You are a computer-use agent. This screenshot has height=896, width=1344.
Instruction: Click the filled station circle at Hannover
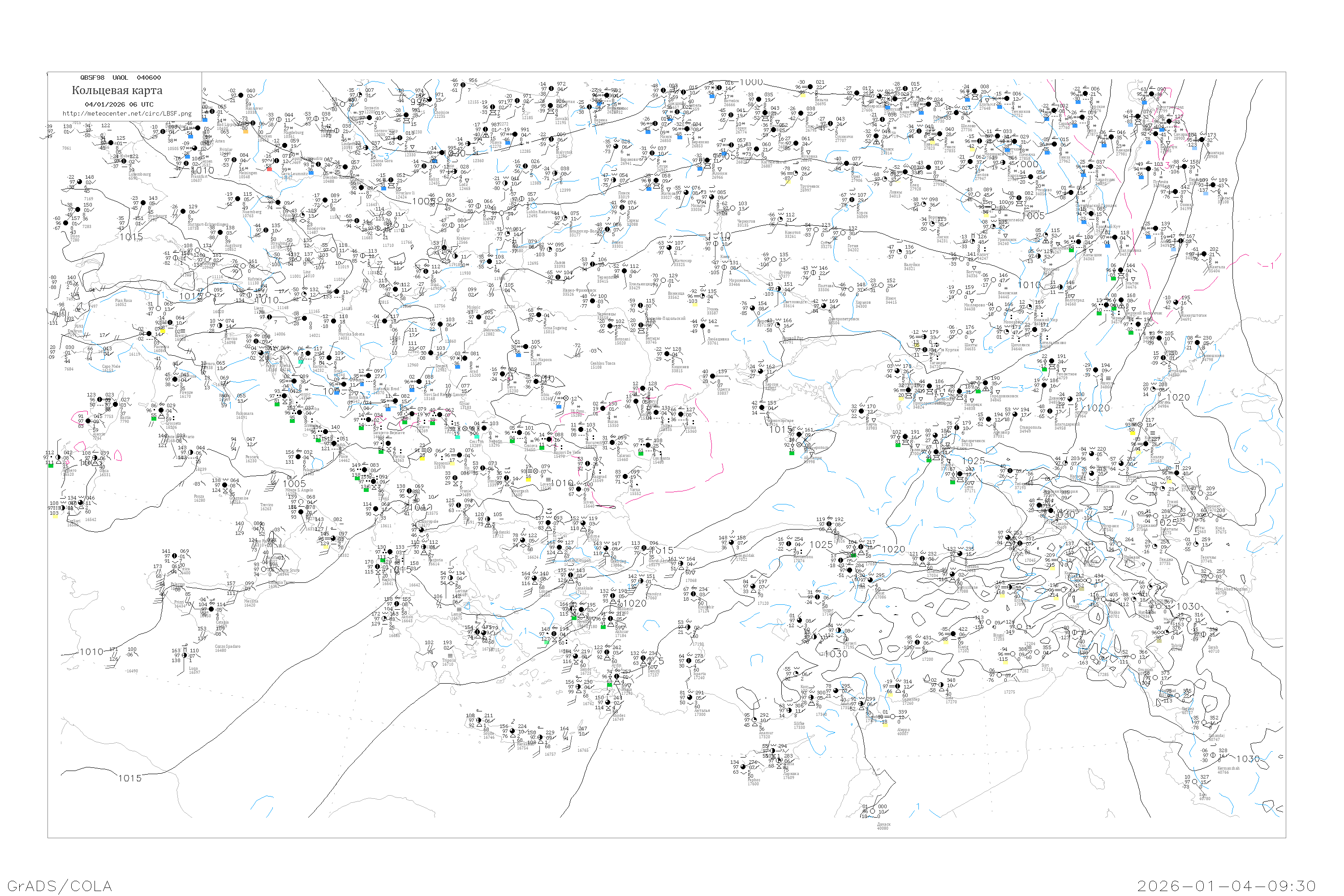point(241,96)
